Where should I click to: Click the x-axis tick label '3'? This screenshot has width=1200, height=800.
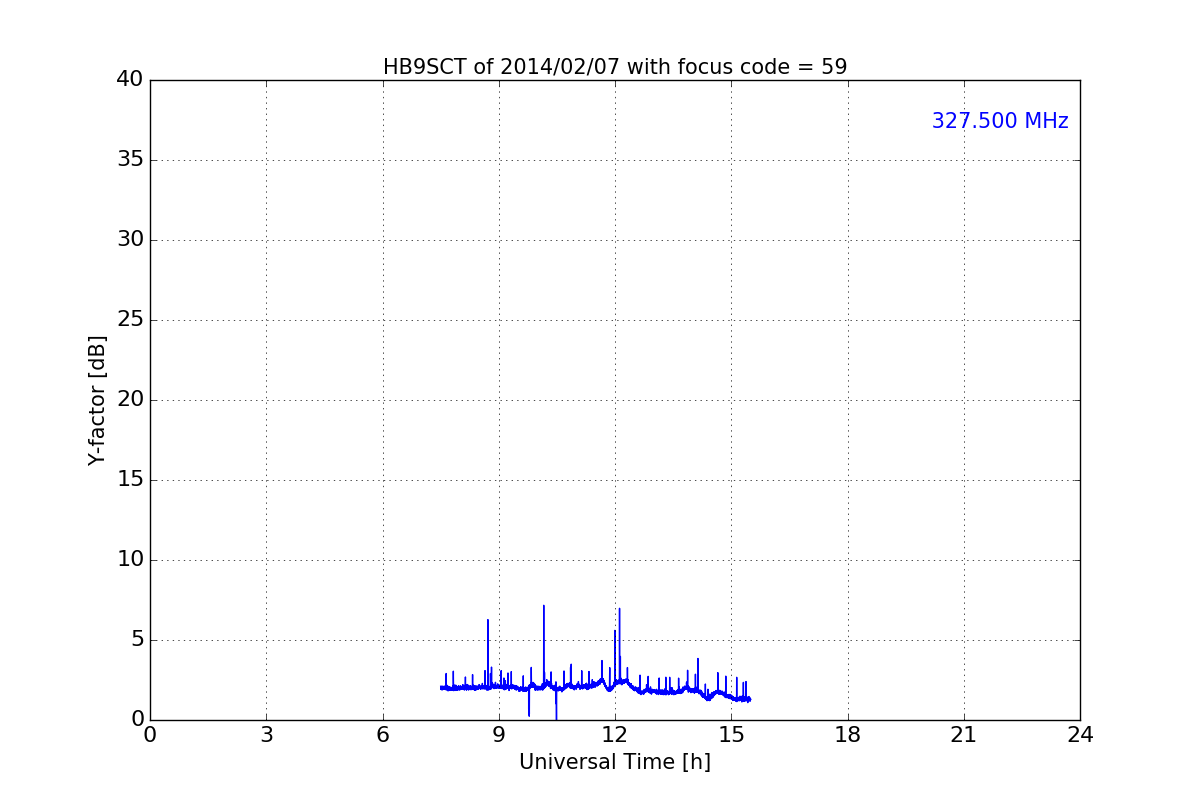pyautogui.click(x=266, y=734)
